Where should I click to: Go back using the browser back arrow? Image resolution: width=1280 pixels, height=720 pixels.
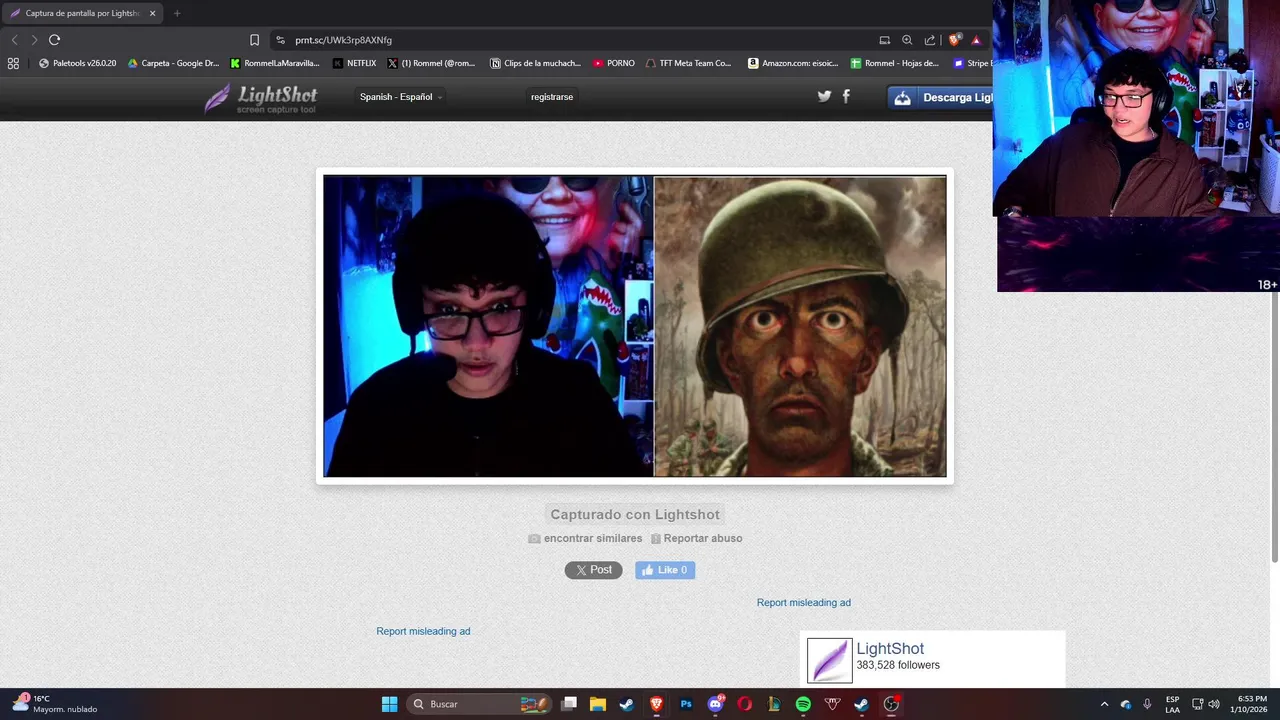pyautogui.click(x=14, y=40)
